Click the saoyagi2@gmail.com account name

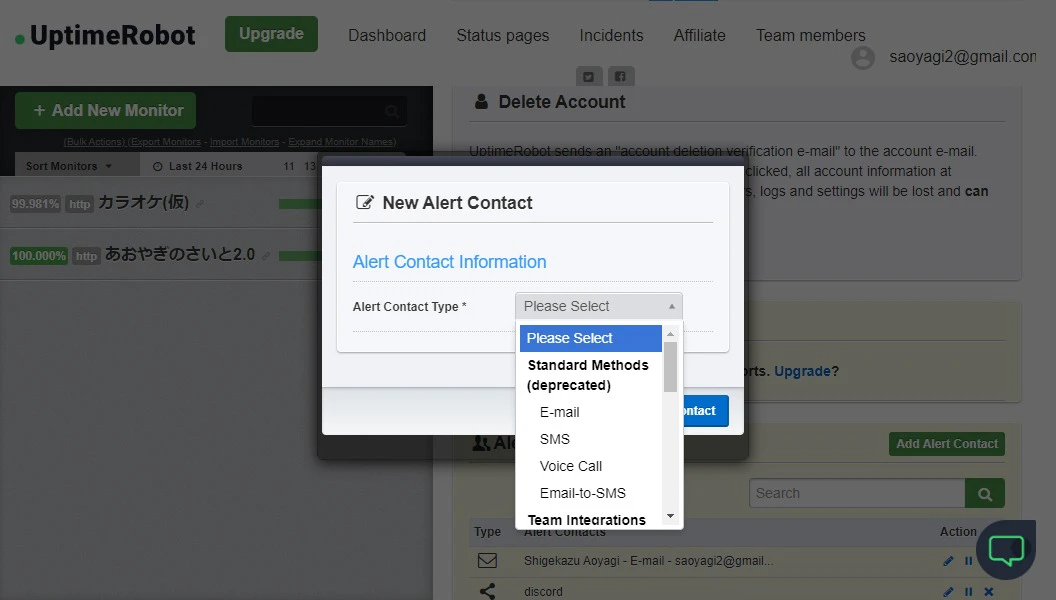click(x=962, y=57)
